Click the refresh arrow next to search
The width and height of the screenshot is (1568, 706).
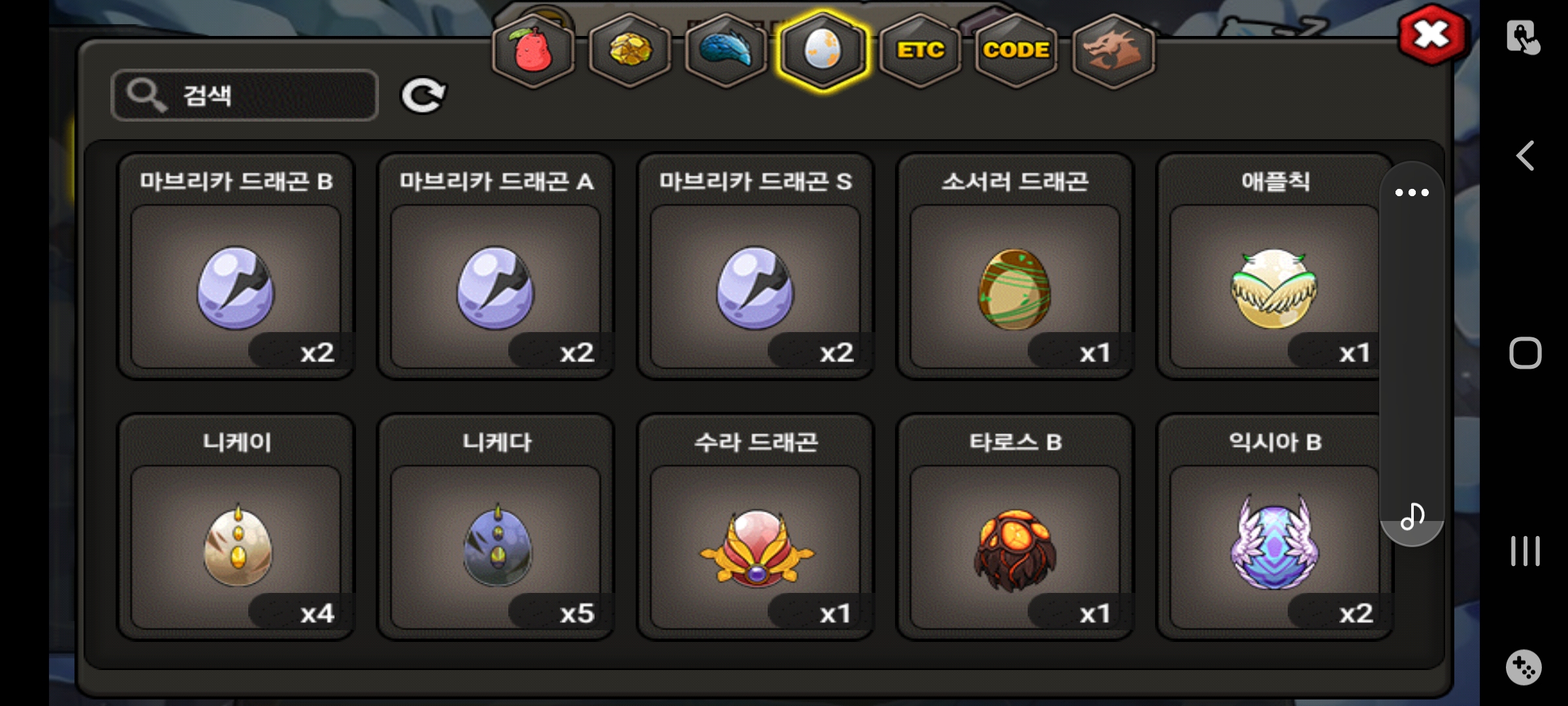pyautogui.click(x=423, y=95)
